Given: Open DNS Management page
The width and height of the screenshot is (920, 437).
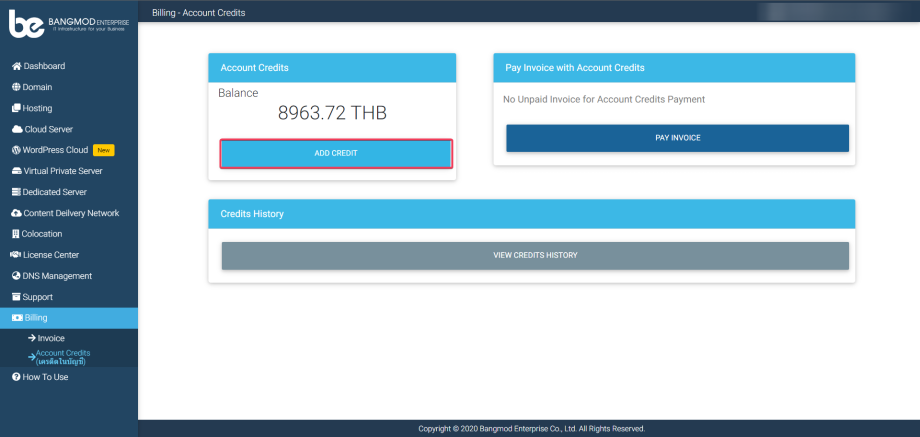Looking at the screenshot, I should click(69, 276).
